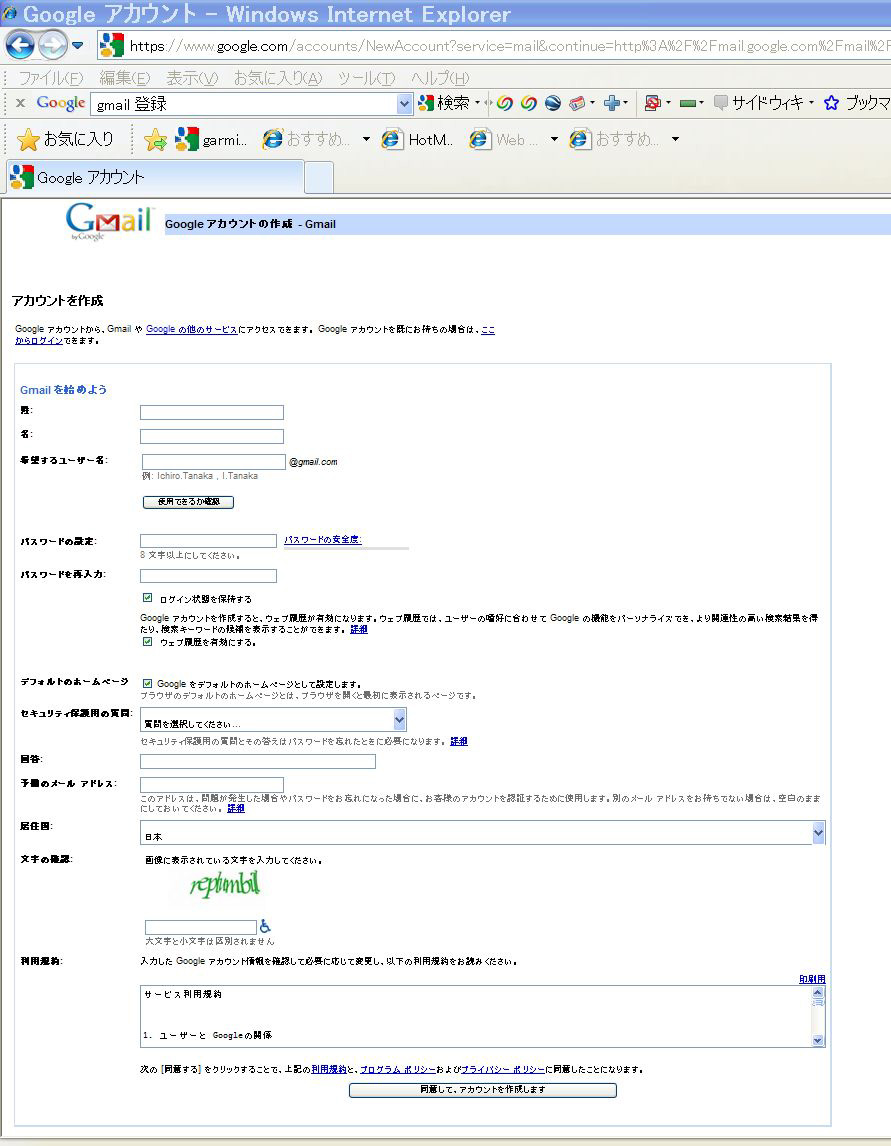Click the 検索 search button on Google toolbar

pos(444,103)
